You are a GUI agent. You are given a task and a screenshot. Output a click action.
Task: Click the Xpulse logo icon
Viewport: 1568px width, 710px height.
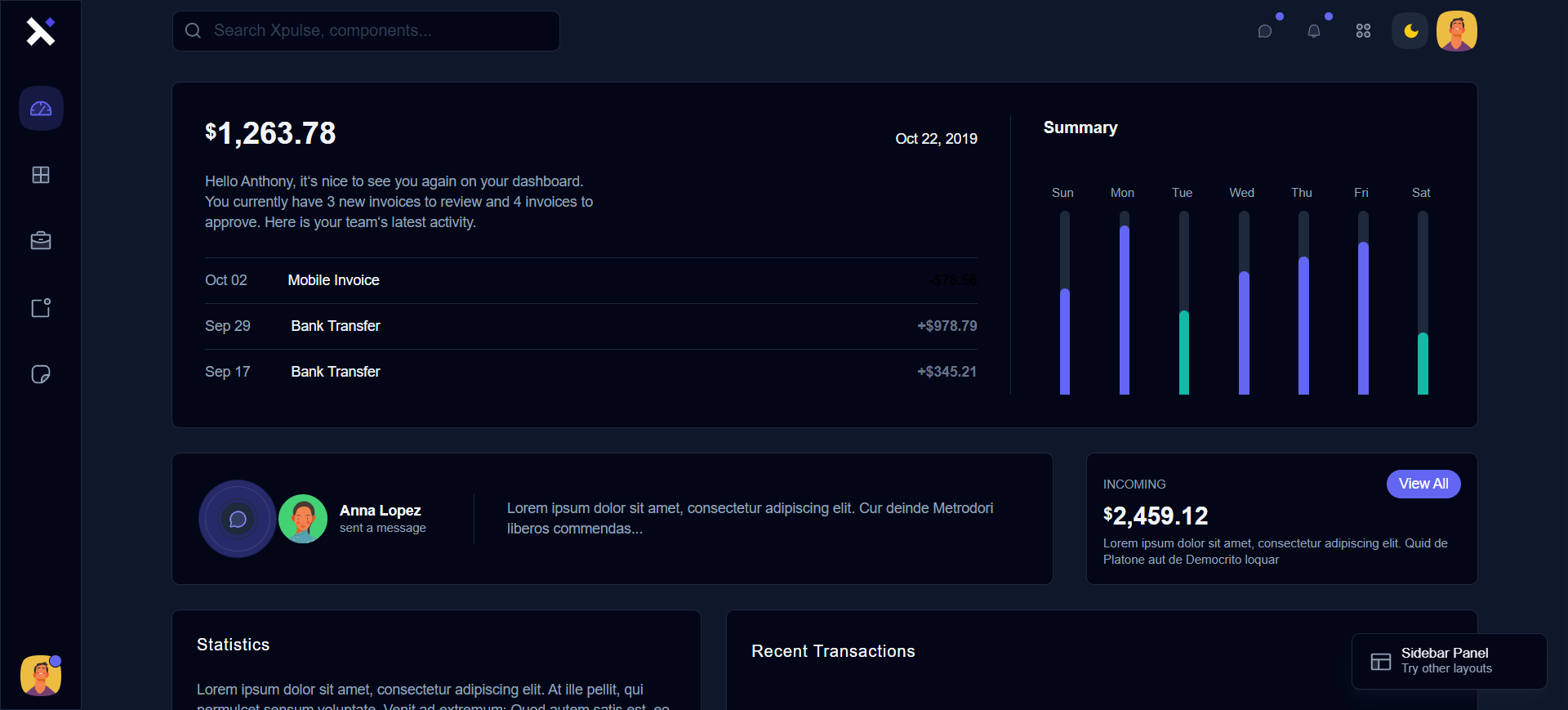pyautogui.click(x=40, y=31)
